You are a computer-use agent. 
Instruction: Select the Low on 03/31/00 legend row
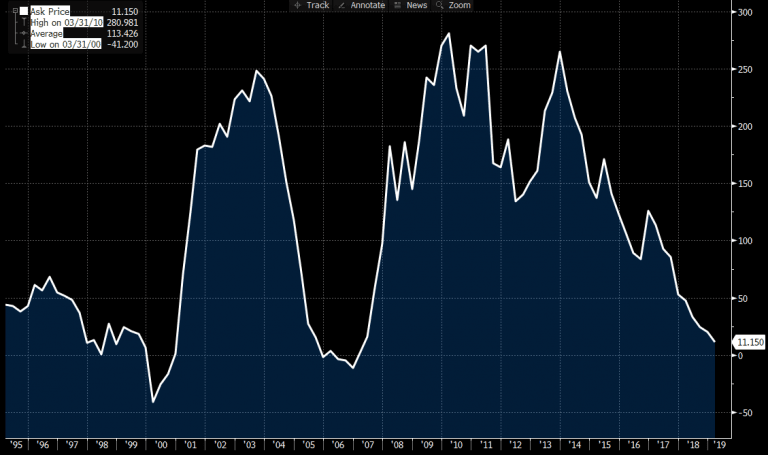click(64, 45)
